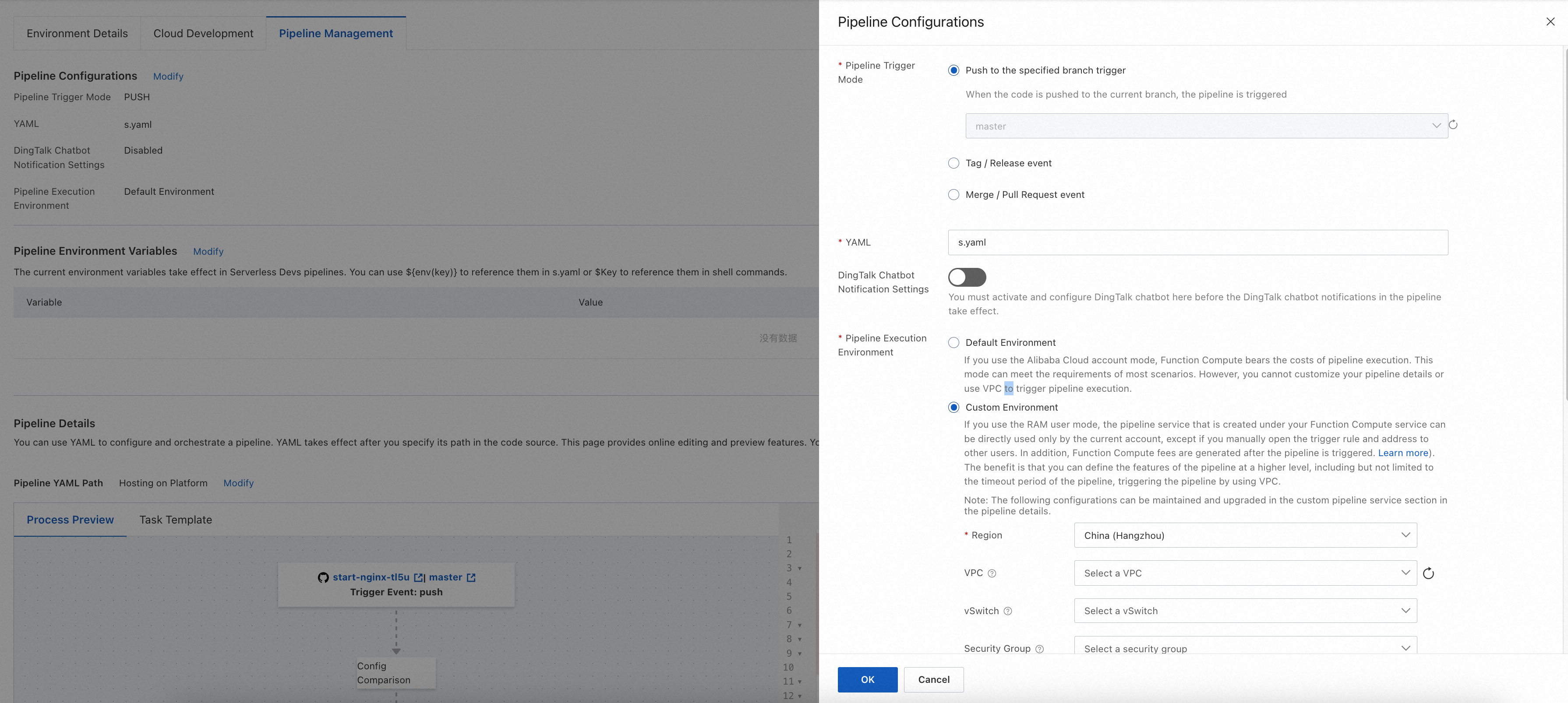Click vSwitch help question mark icon

(x=1007, y=611)
